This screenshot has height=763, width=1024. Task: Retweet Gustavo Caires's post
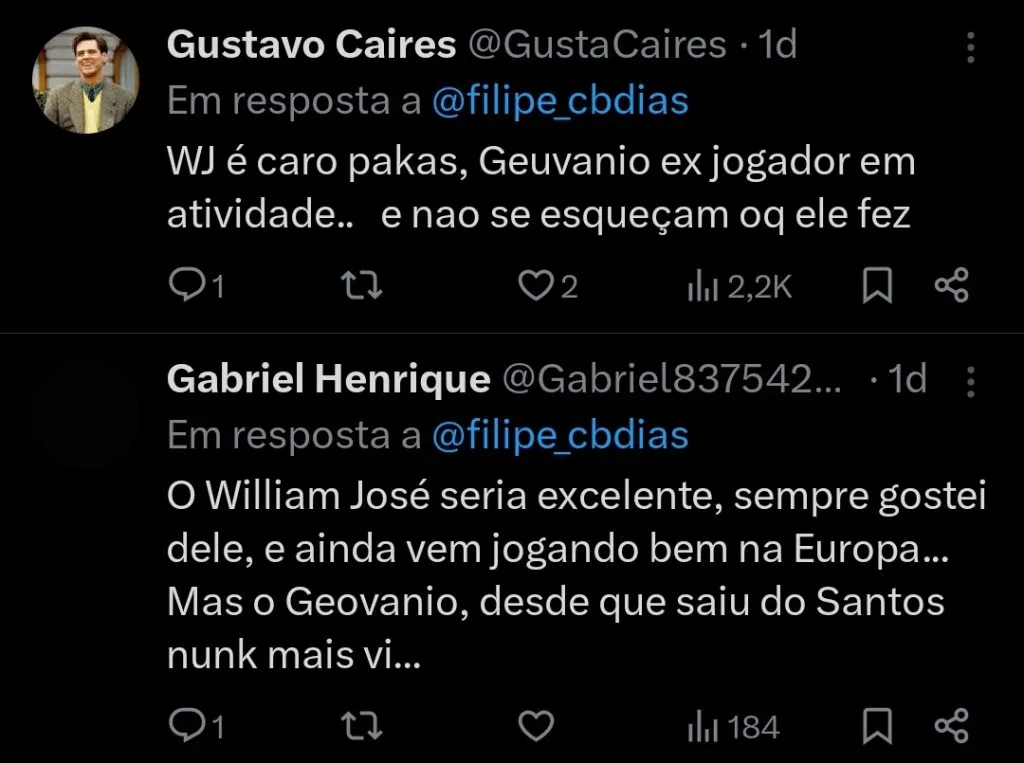tap(360, 286)
